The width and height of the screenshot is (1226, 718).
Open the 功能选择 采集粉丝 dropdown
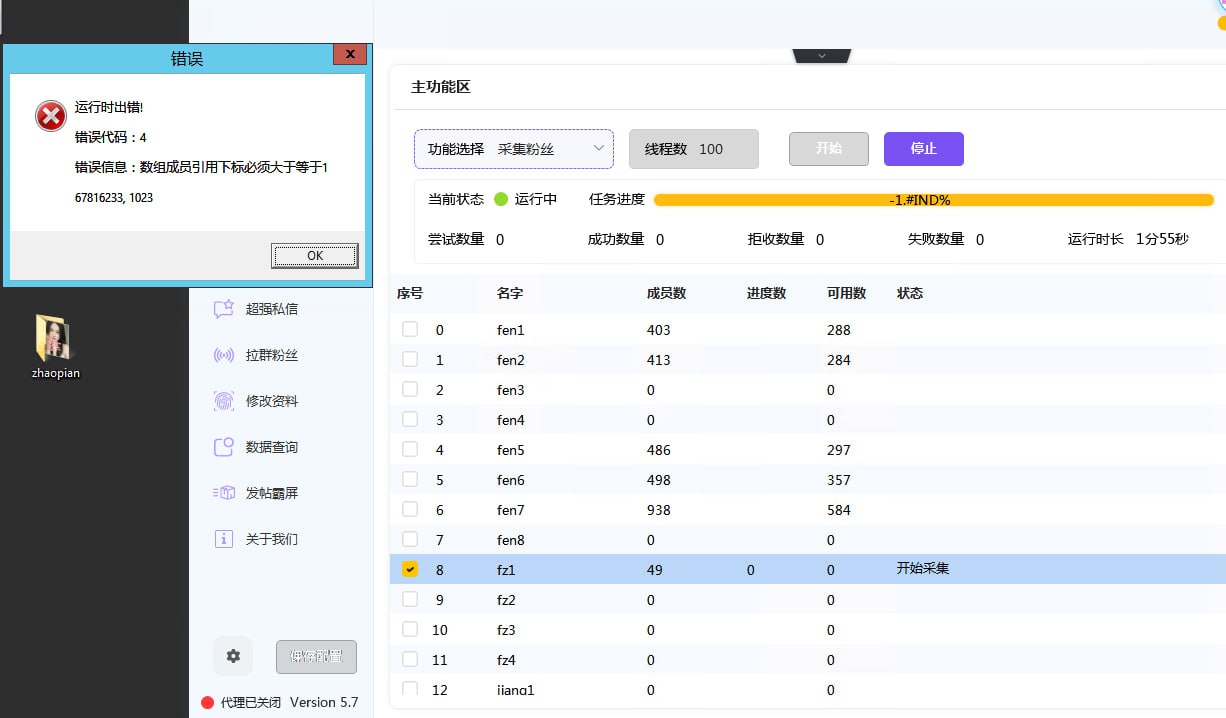pyautogui.click(x=514, y=149)
